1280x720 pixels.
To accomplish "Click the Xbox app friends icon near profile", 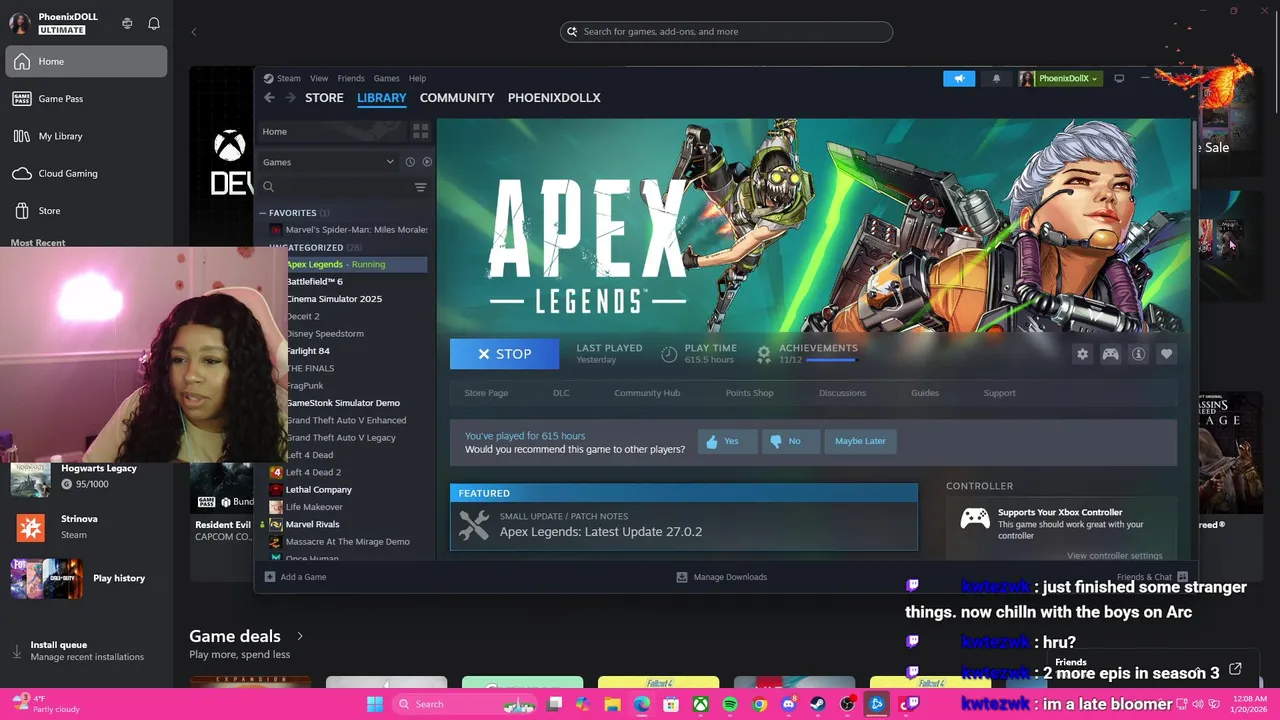I will [x=127, y=23].
